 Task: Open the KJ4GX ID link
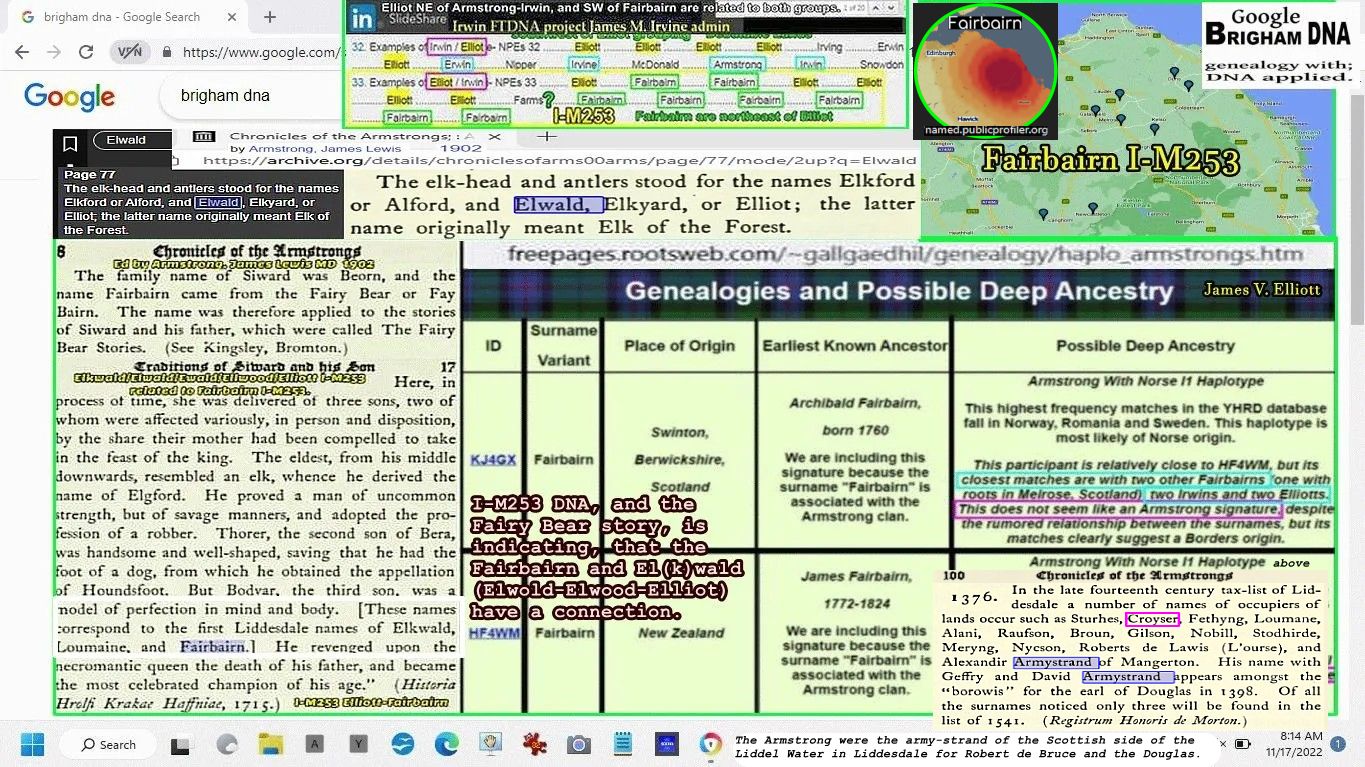[493, 460]
